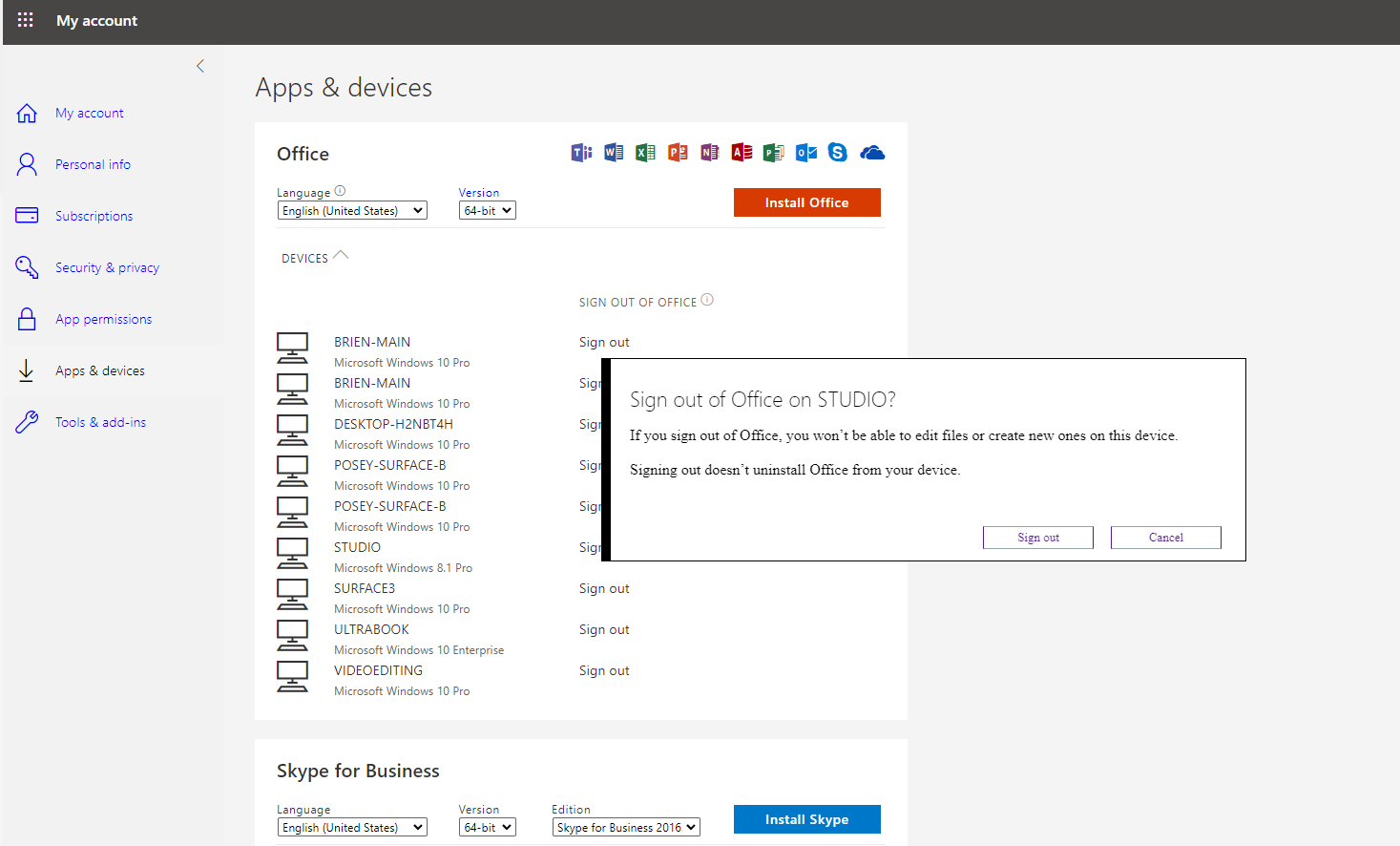Open Subscriptions page
Viewport: 1400px width, 846px height.
tap(94, 216)
